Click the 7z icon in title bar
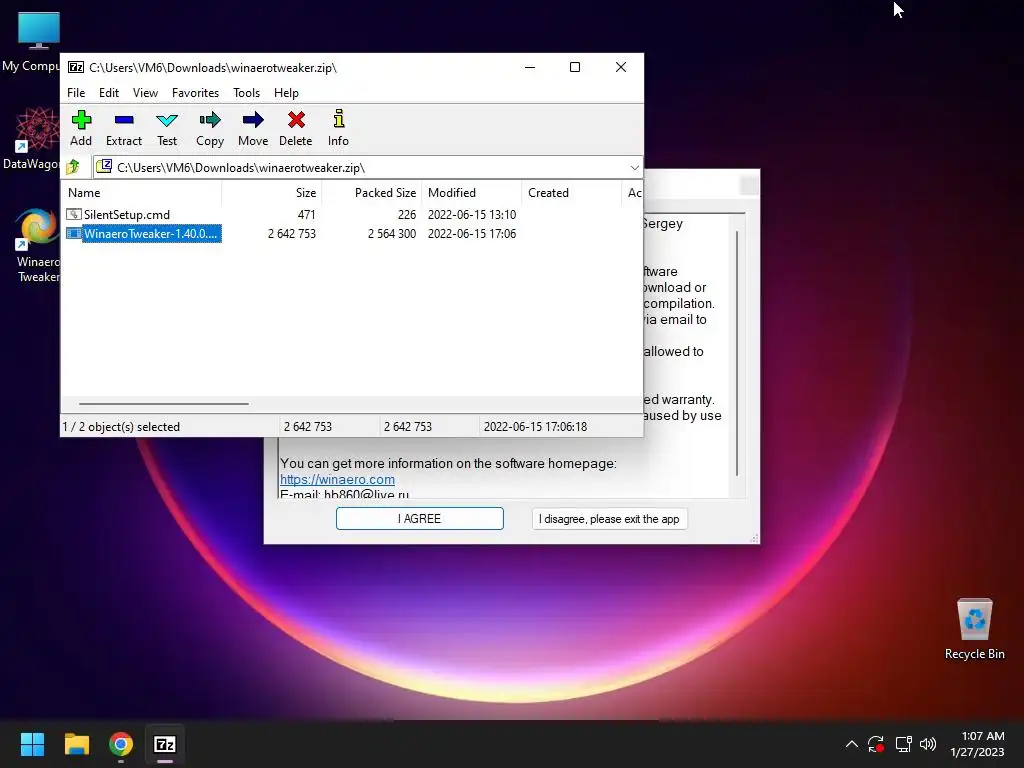The image size is (1024, 768). (76, 67)
